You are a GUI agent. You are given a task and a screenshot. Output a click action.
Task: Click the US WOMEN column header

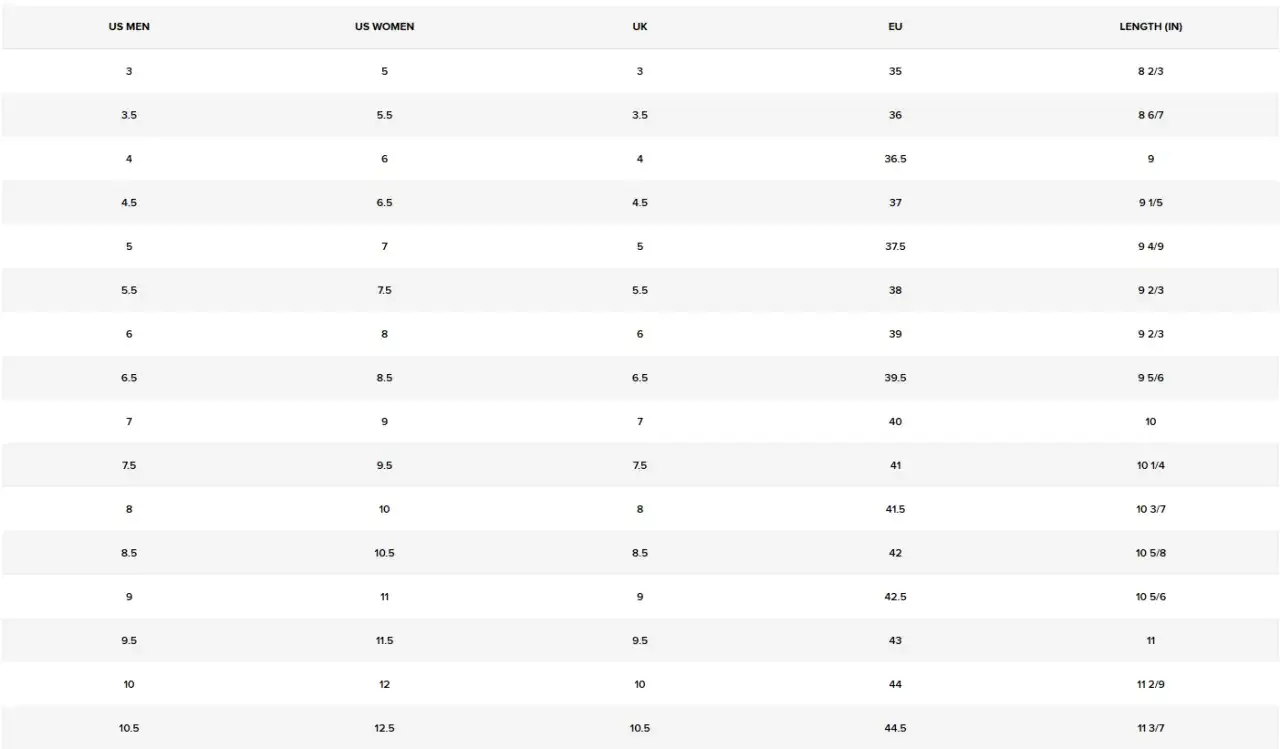tap(384, 27)
